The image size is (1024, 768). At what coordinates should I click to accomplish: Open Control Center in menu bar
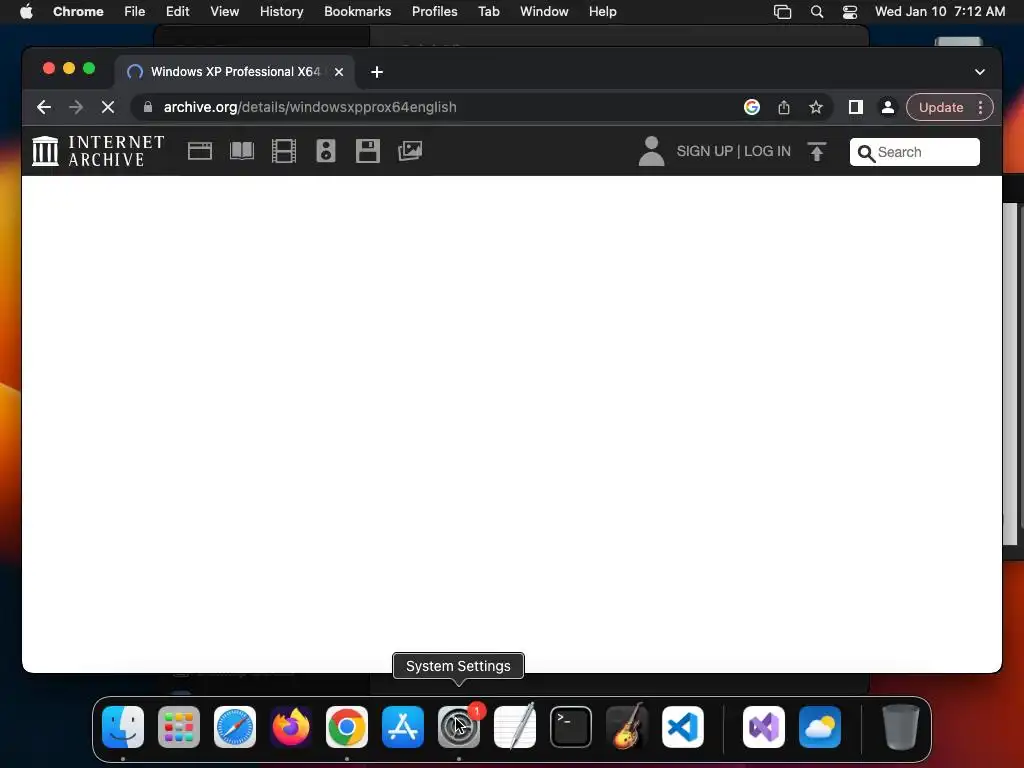tap(850, 12)
